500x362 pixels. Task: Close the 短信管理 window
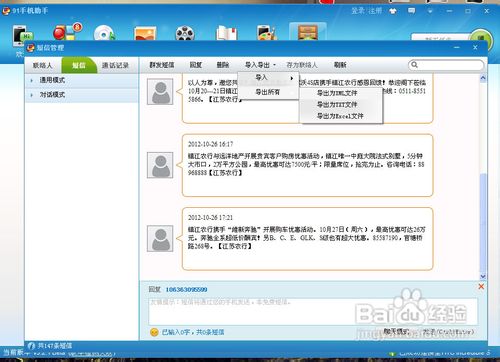(x=475, y=48)
